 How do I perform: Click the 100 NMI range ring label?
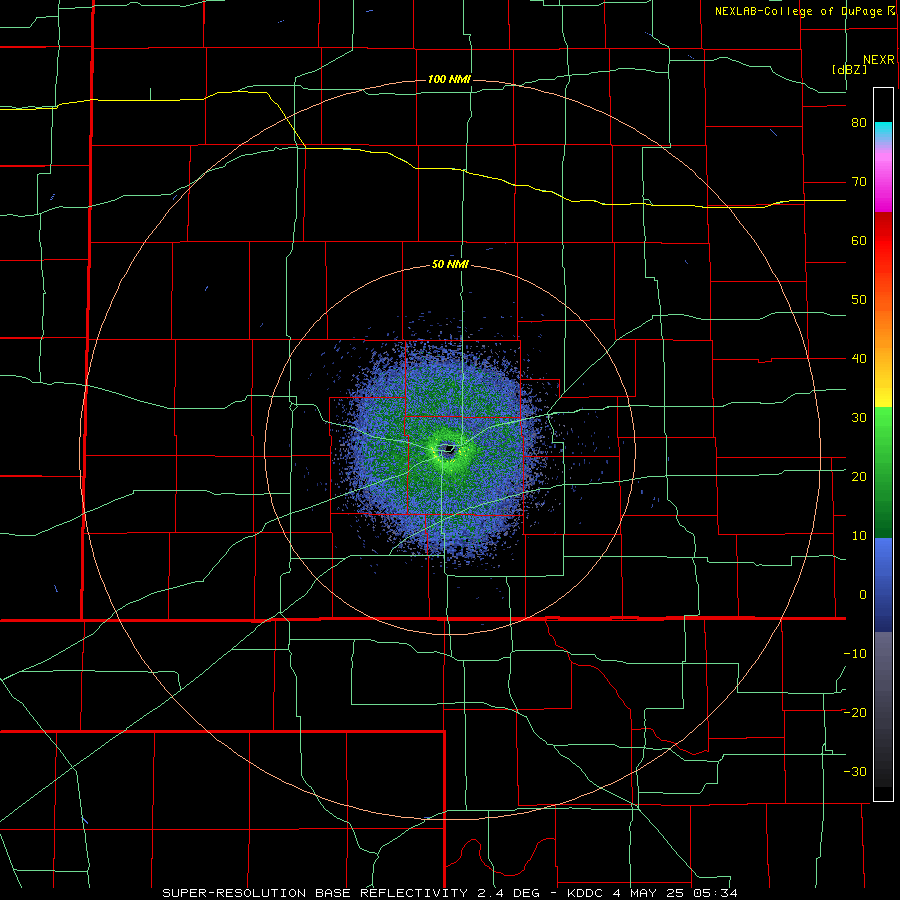click(x=449, y=79)
